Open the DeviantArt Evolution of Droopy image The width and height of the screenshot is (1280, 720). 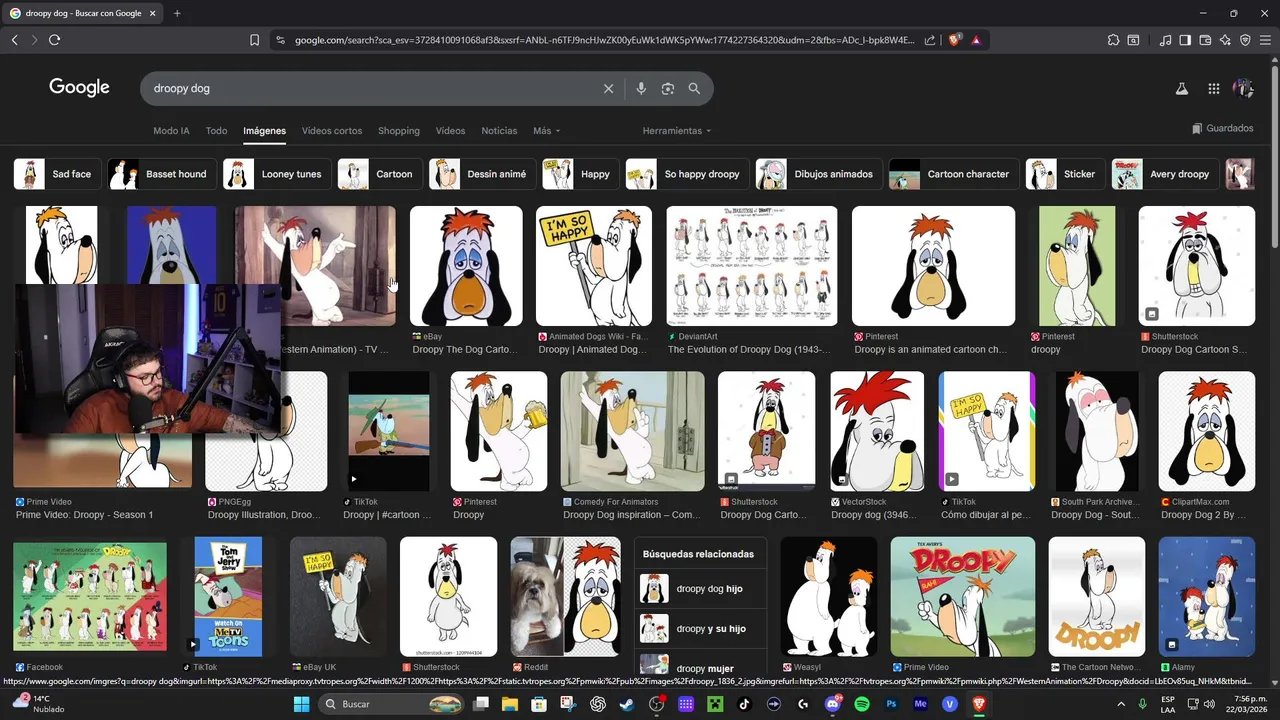point(752,266)
